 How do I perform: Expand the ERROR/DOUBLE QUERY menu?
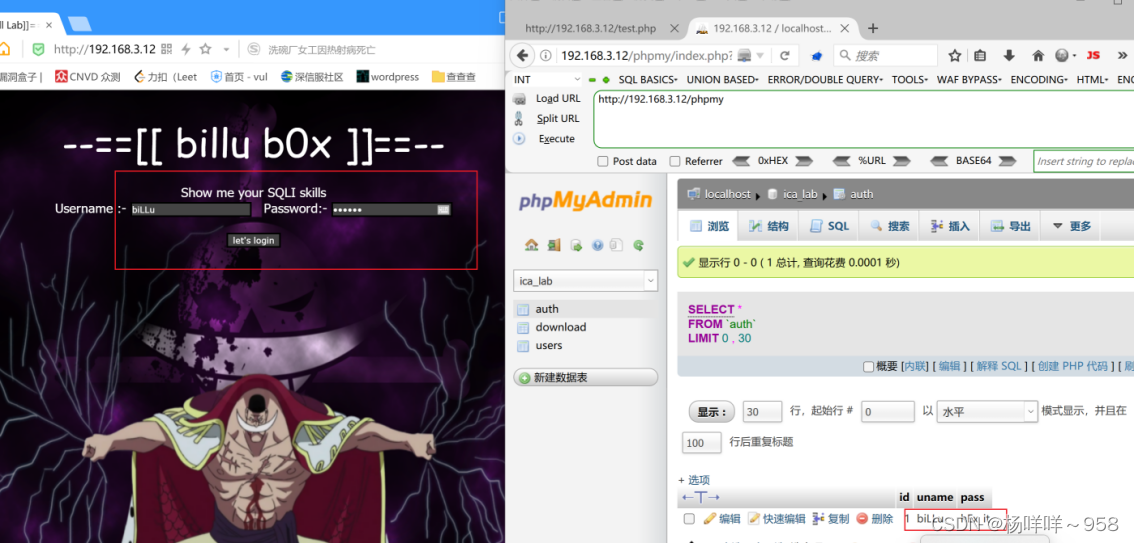coord(825,80)
